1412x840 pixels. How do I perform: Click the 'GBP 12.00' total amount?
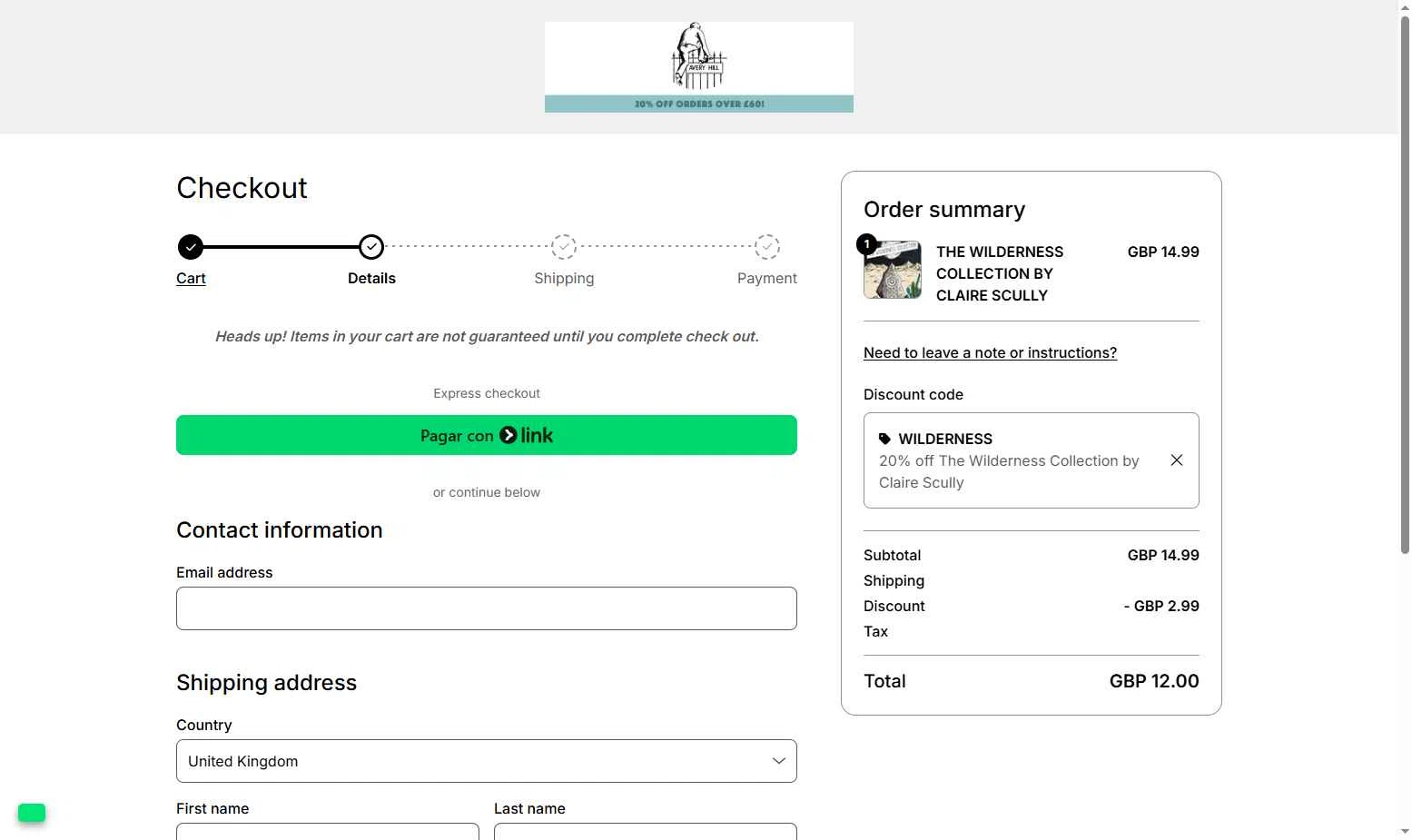click(x=1154, y=681)
